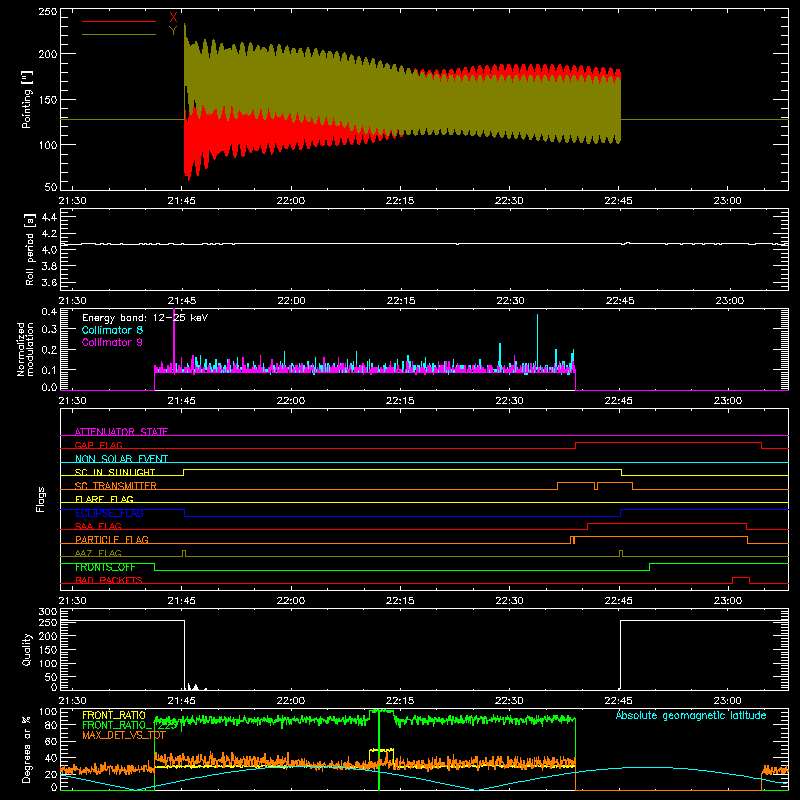The width and height of the screenshot is (800, 800).
Task: Click the Roll period axis title
Action: pos(30,249)
